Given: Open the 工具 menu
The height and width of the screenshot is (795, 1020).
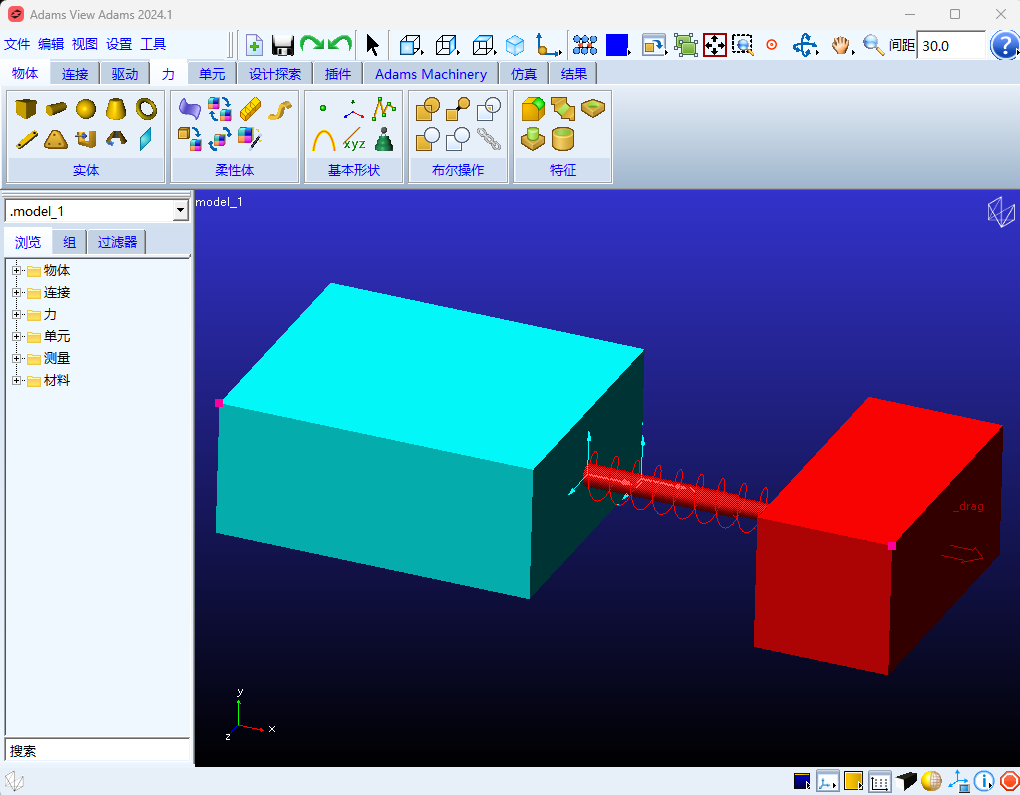Looking at the screenshot, I should click(x=153, y=44).
